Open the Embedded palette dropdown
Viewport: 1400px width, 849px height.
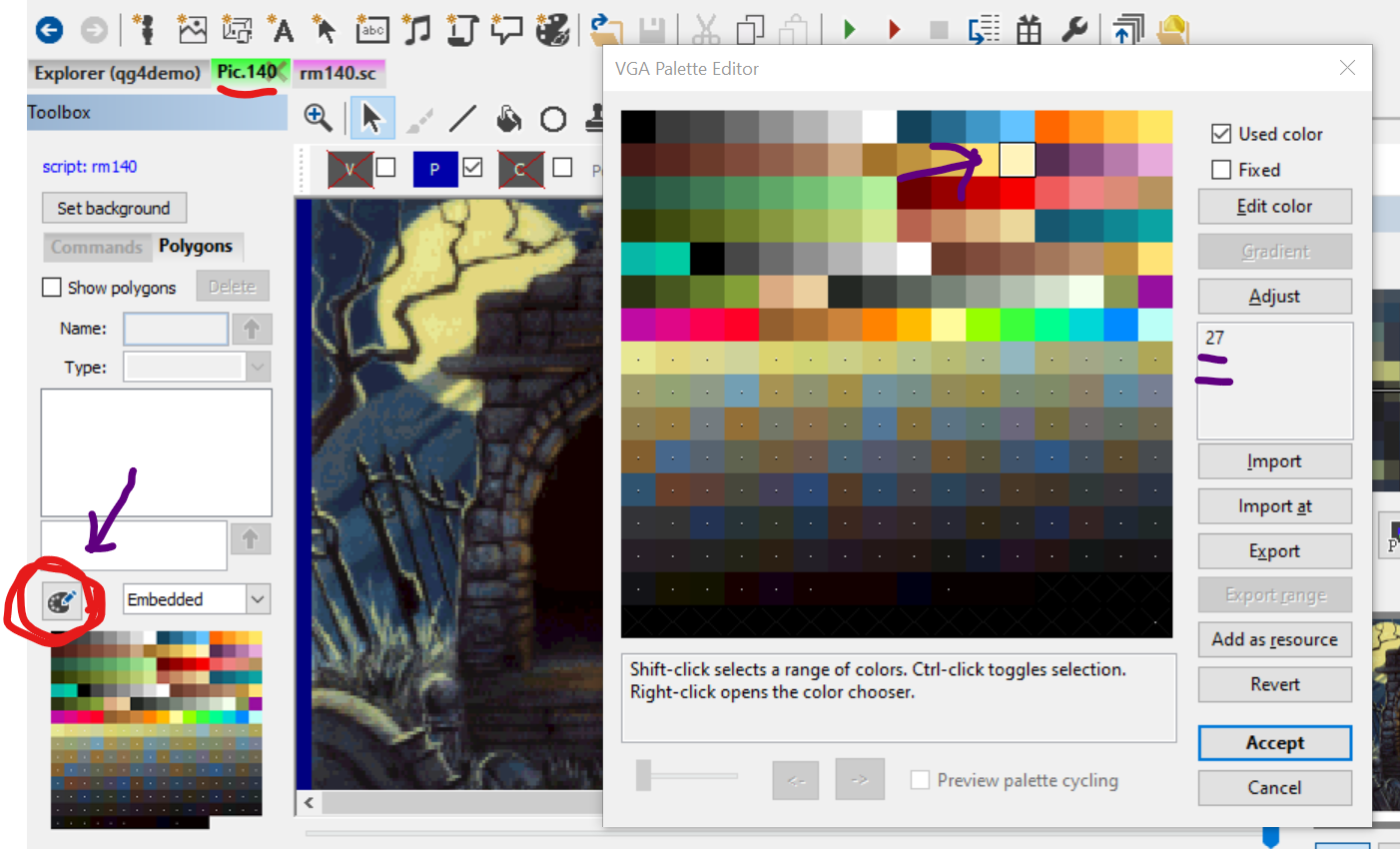click(258, 599)
